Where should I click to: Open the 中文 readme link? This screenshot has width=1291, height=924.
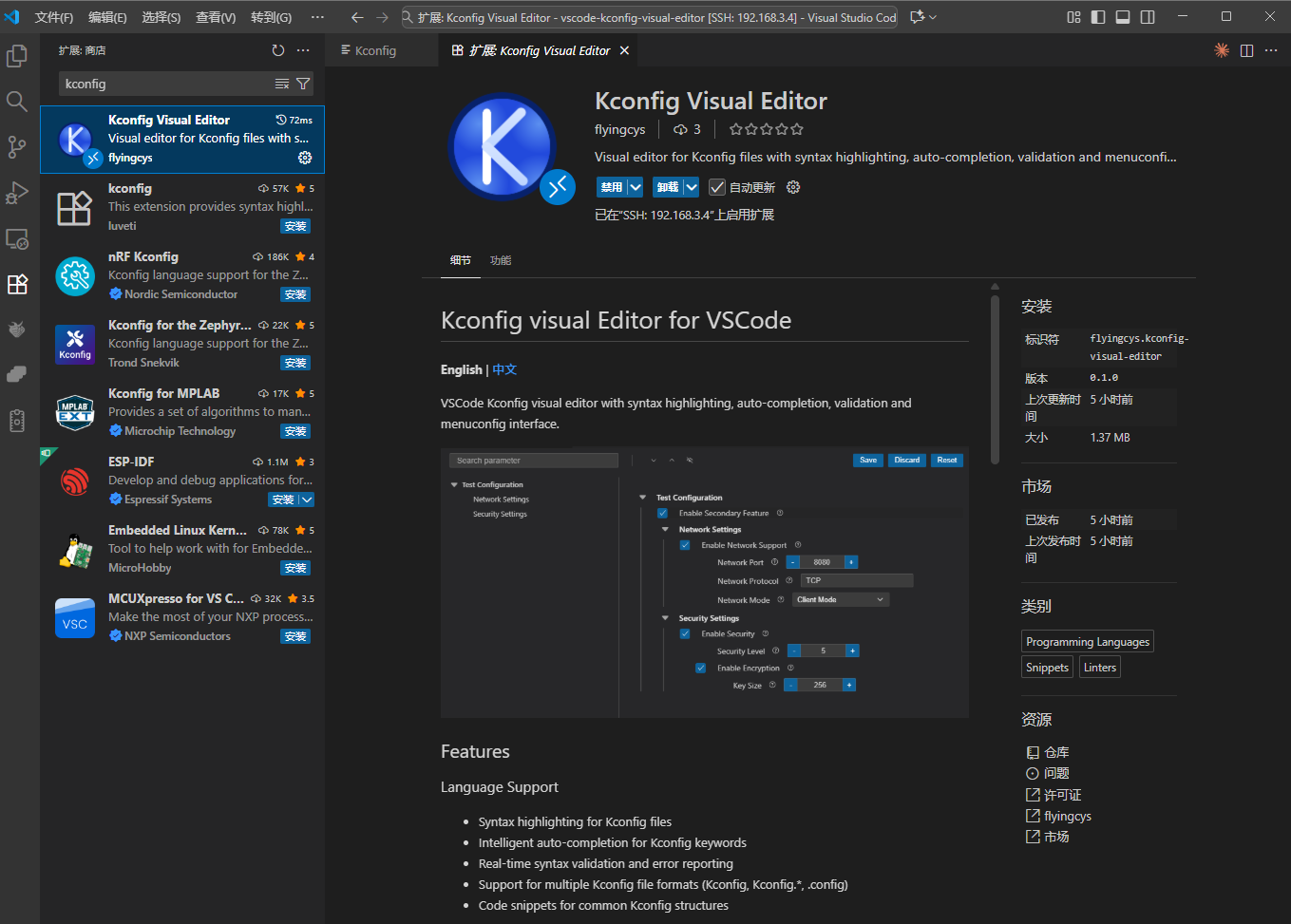click(504, 369)
